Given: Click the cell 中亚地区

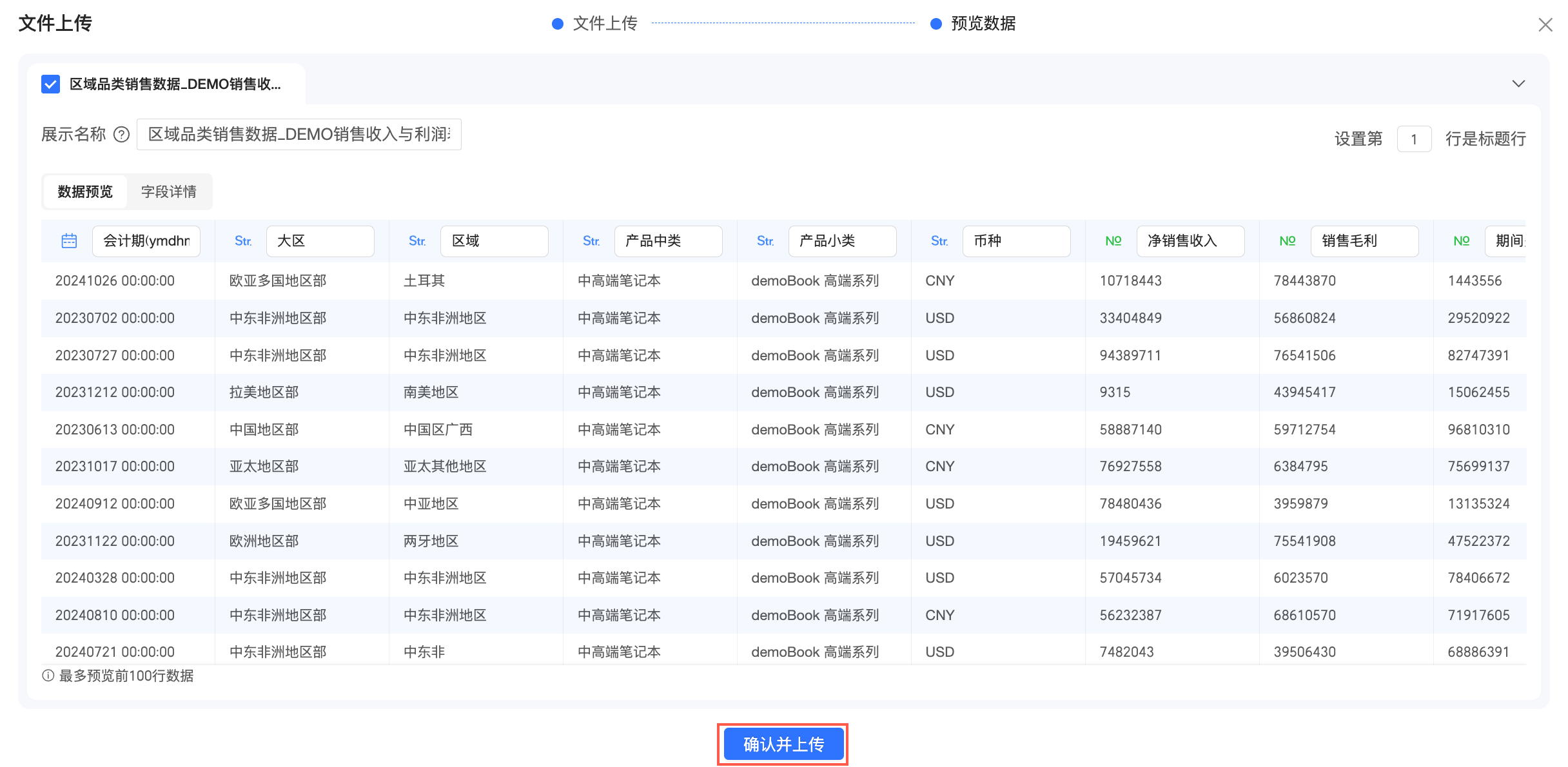Looking at the screenshot, I should point(431,504).
